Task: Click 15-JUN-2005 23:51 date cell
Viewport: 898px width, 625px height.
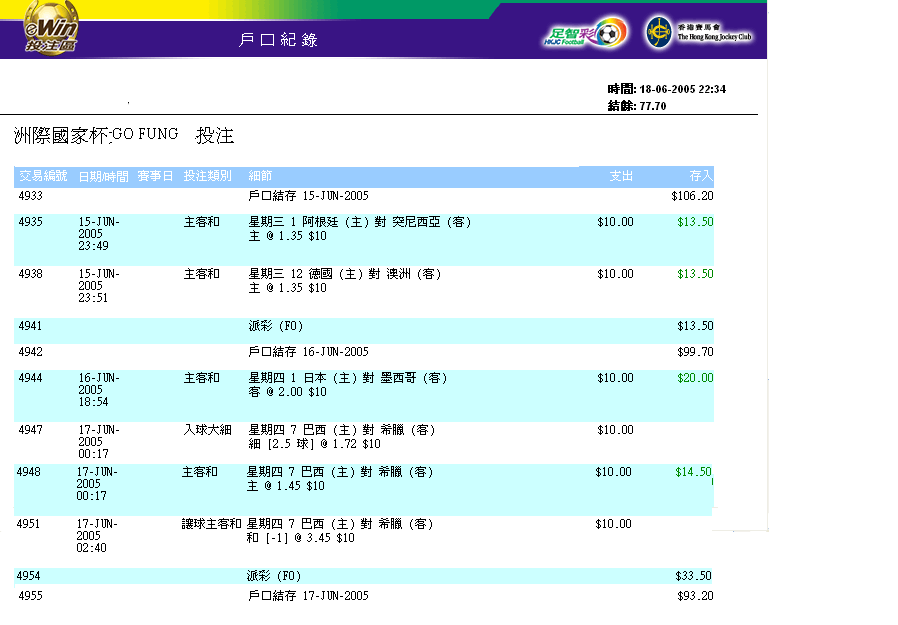Action: pyautogui.click(x=99, y=286)
